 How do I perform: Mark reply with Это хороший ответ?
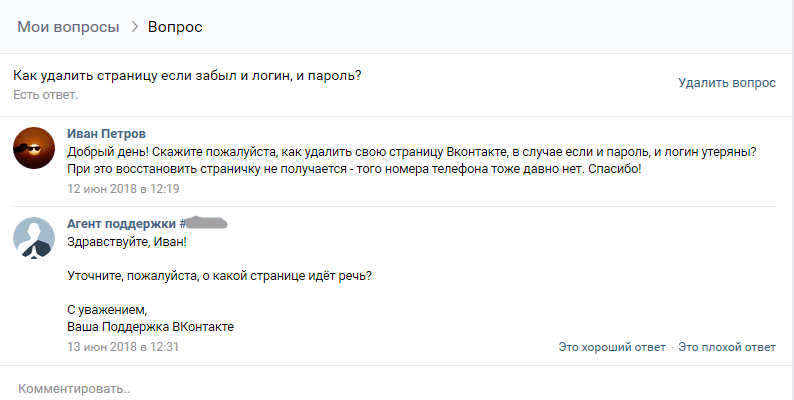[612, 347]
